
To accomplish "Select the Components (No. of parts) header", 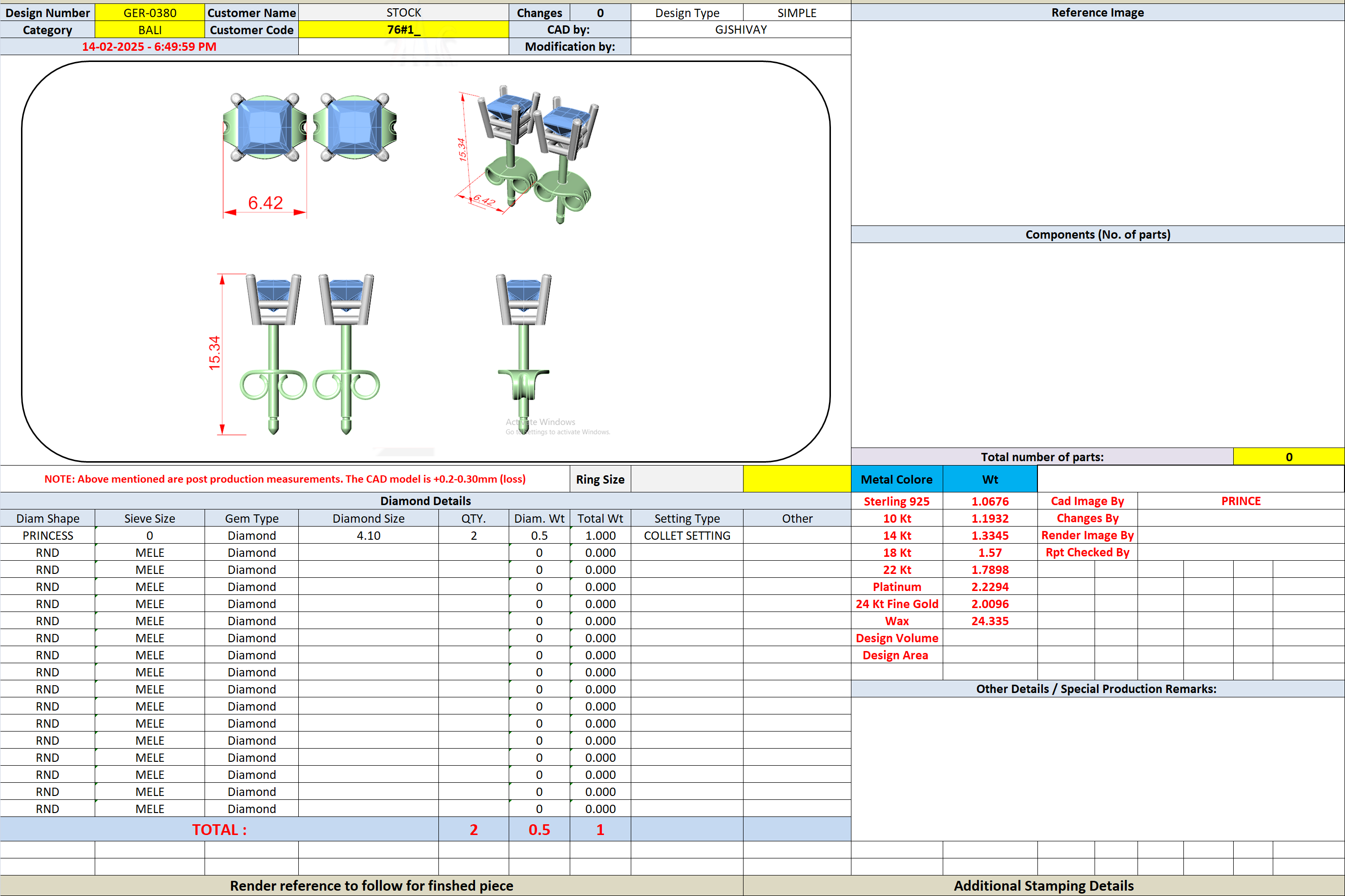I will click(x=1097, y=234).
